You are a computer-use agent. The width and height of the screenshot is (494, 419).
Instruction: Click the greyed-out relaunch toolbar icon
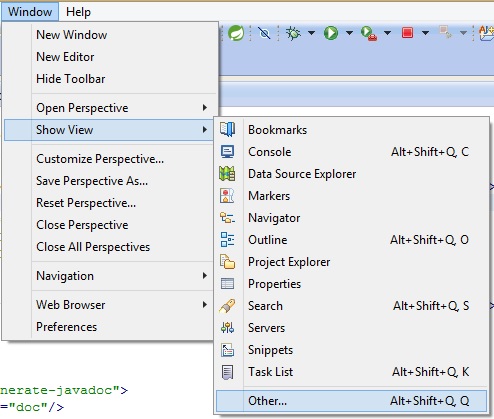pyautogui.click(x=445, y=32)
